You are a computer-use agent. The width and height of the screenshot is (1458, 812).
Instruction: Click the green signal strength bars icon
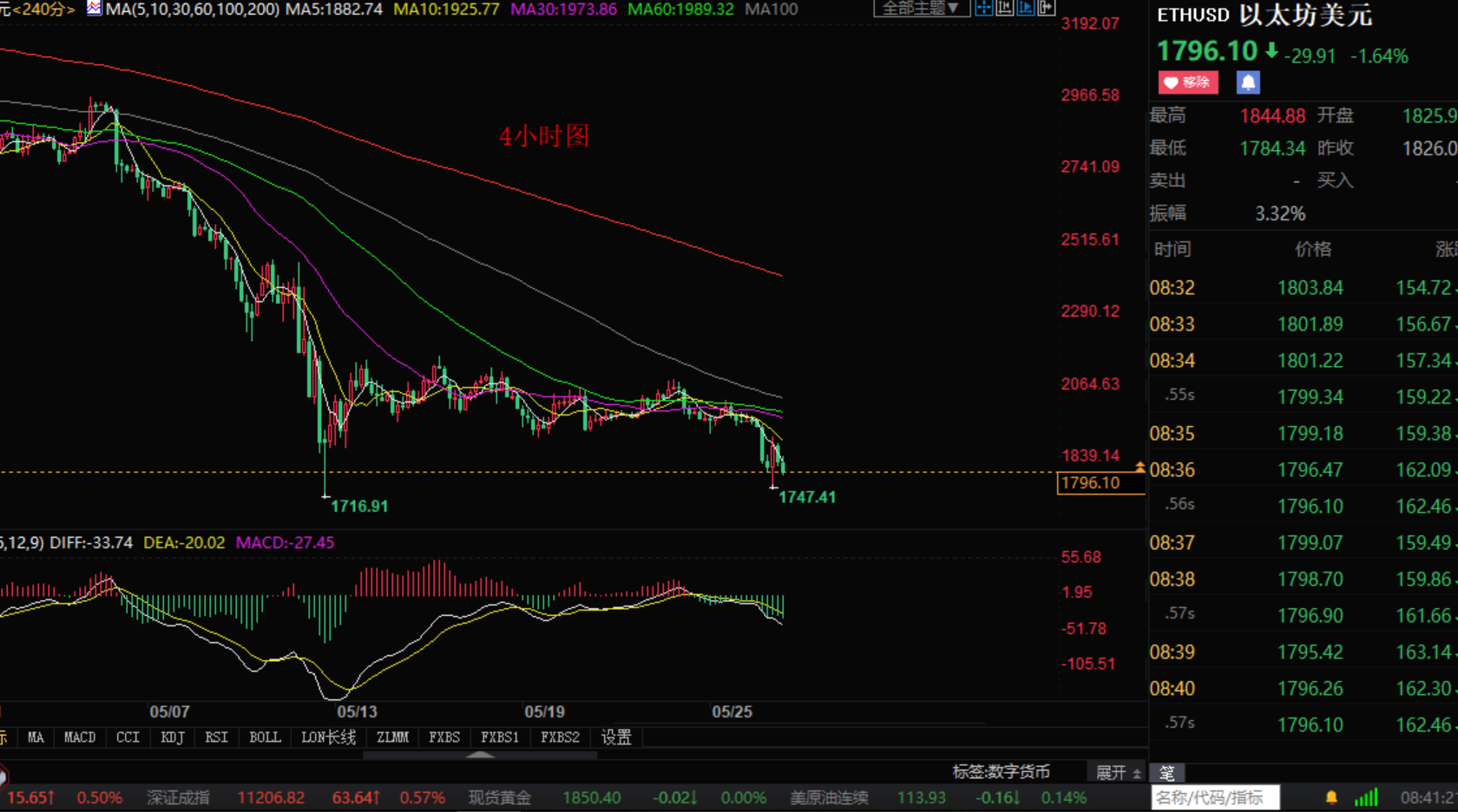click(1366, 797)
